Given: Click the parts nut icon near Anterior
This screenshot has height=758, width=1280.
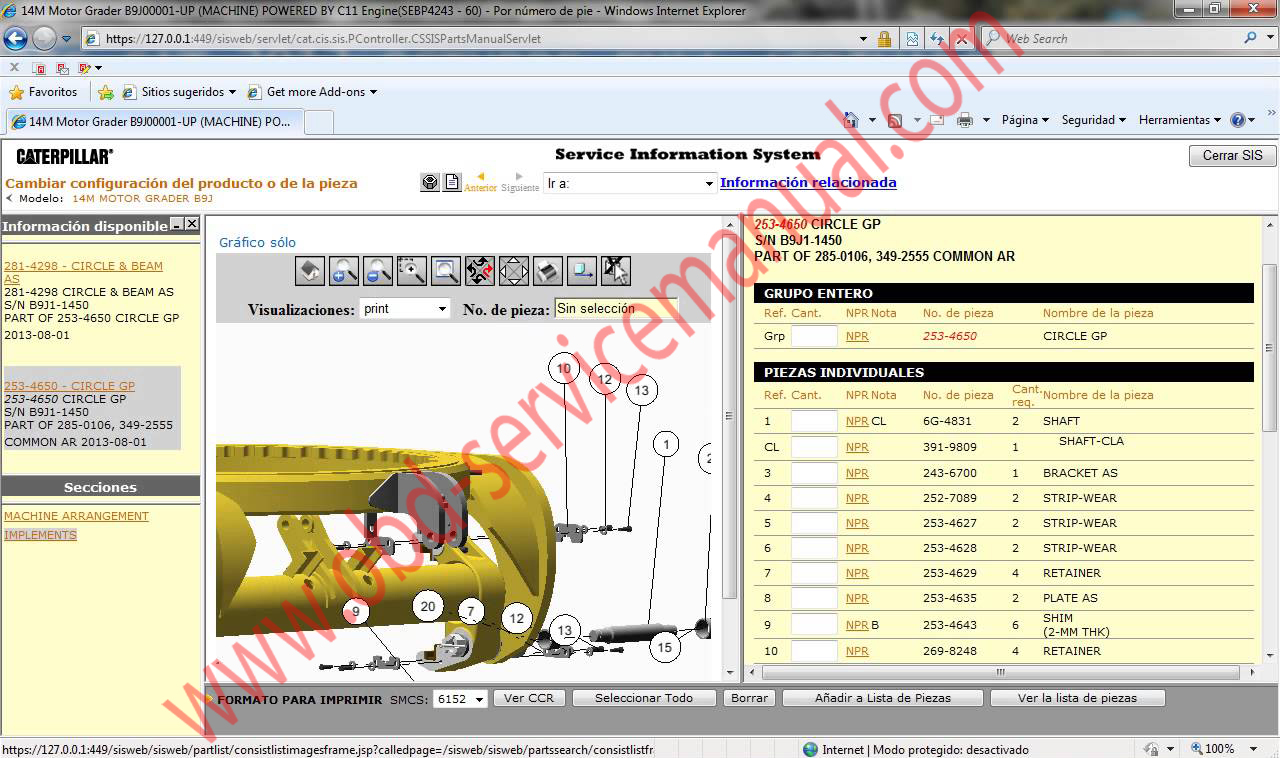Looking at the screenshot, I should (x=429, y=181).
